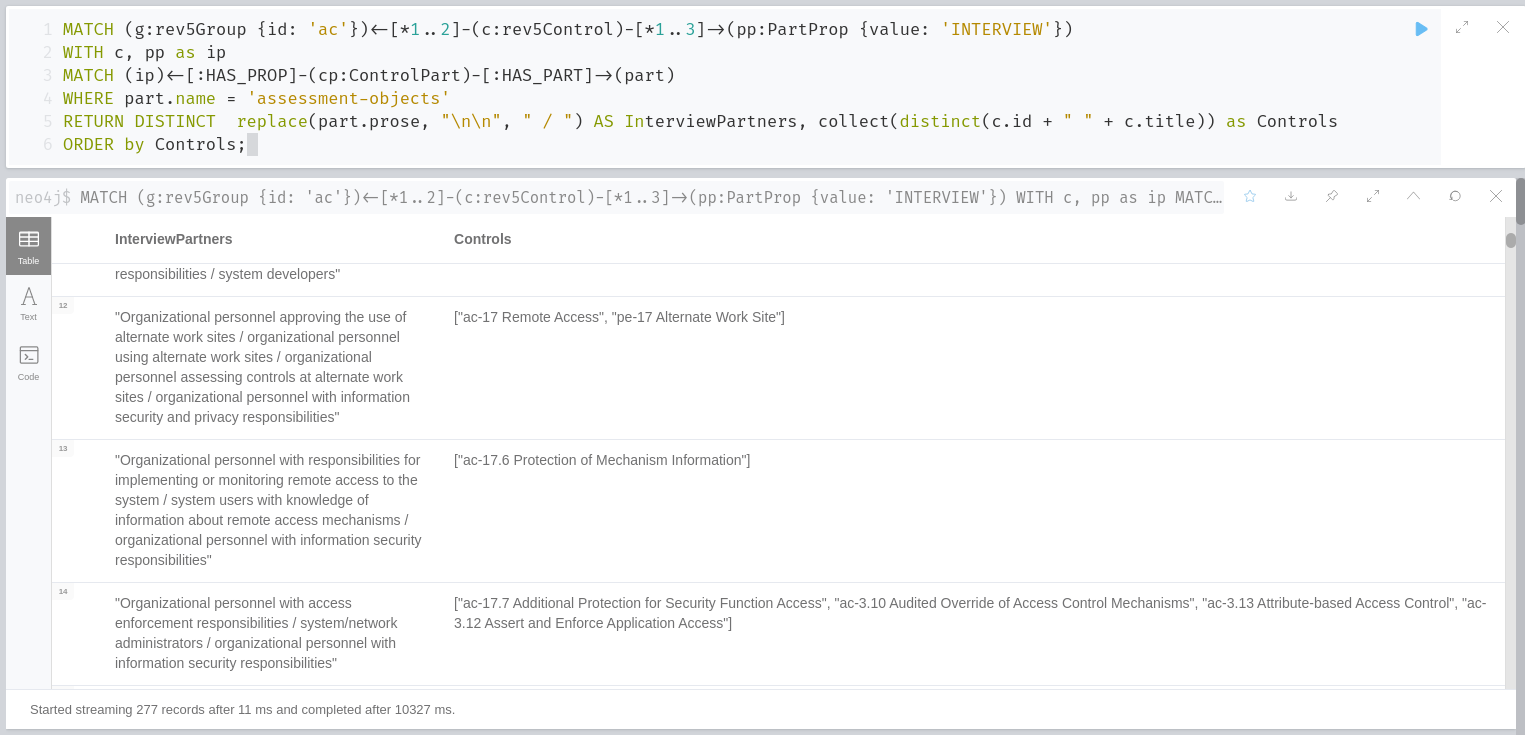Screen dimensions: 1525x735
Task: Expand result frame to fullscreen
Action: [1373, 196]
